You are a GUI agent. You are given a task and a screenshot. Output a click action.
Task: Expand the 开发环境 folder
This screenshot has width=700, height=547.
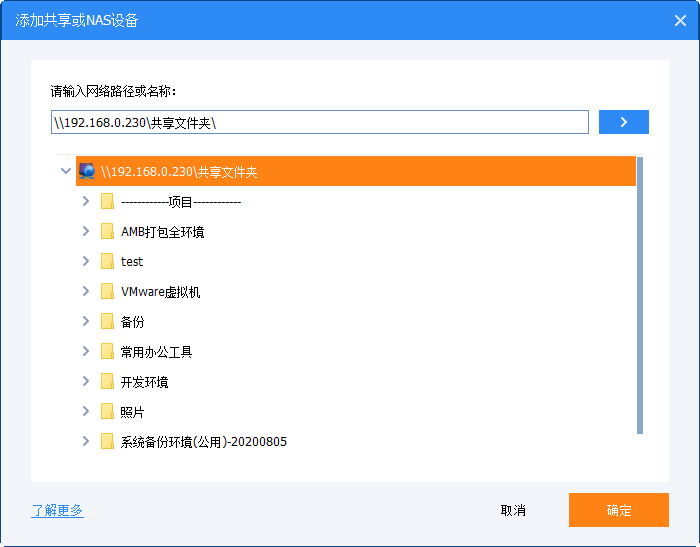point(86,382)
